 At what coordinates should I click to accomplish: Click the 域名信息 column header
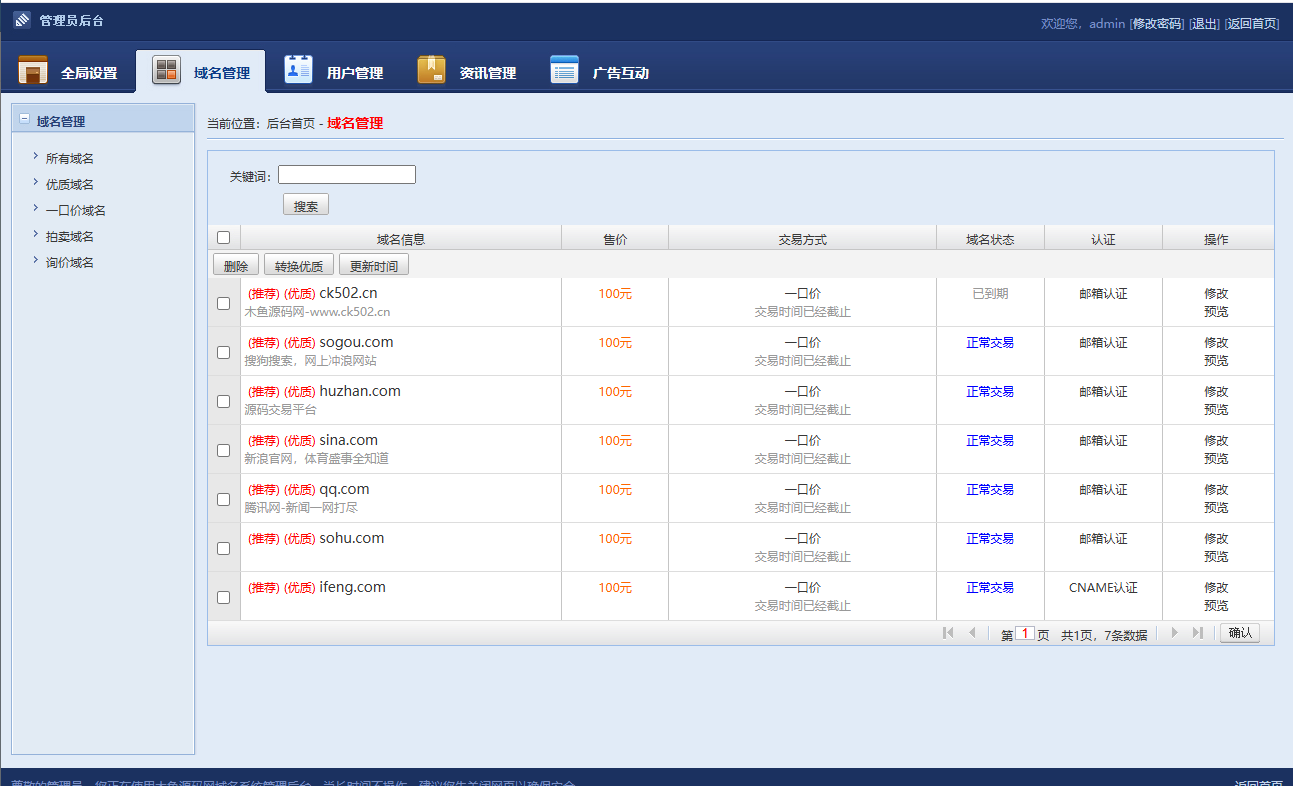[401, 239]
